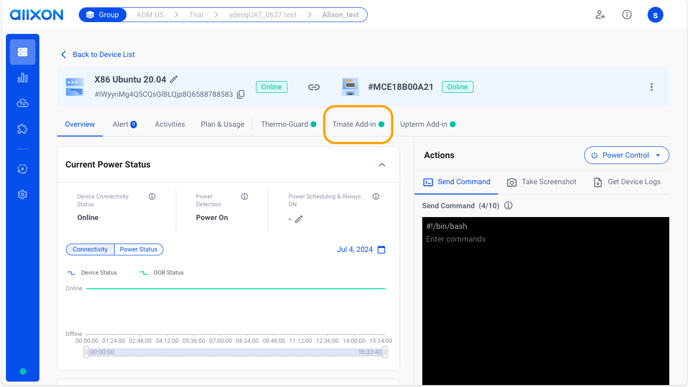Open the device list sidebar icon
Screen dimensions: 688x387
point(22,52)
